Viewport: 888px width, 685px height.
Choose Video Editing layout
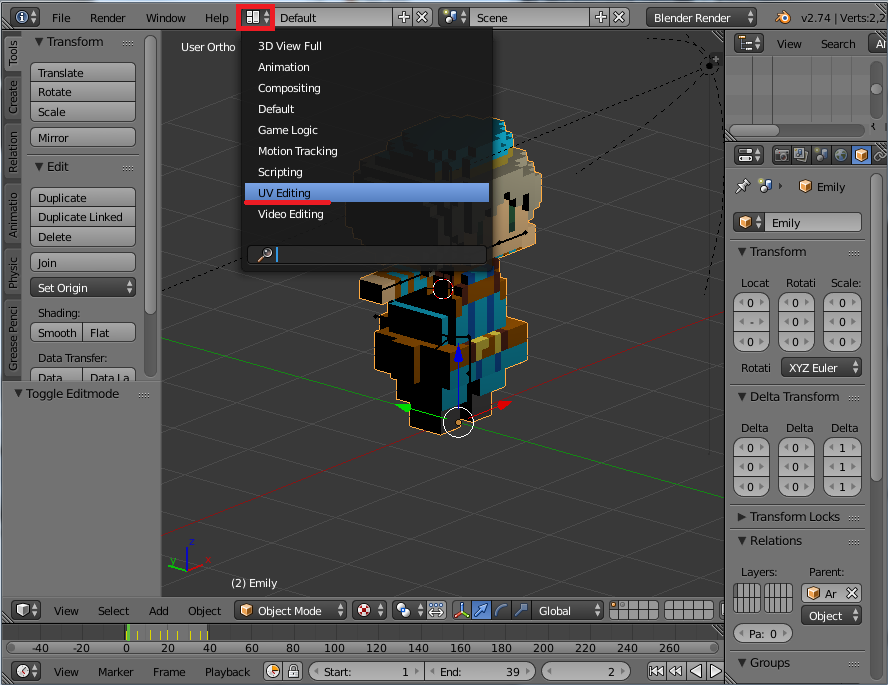[x=367, y=214]
